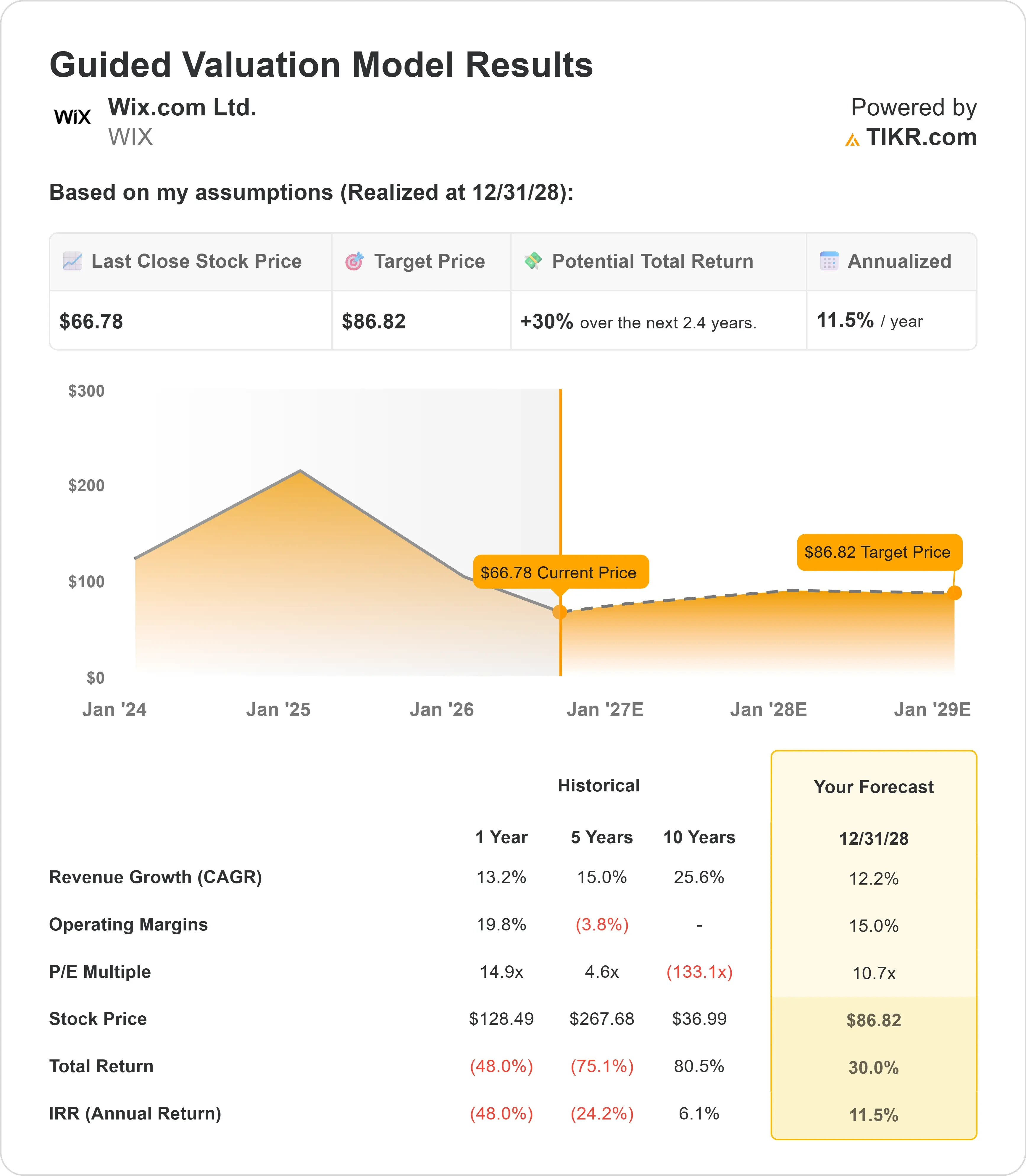This screenshot has height=1176, width=1026.
Task: Click the calendar icon beside Annualized
Action: (829, 261)
